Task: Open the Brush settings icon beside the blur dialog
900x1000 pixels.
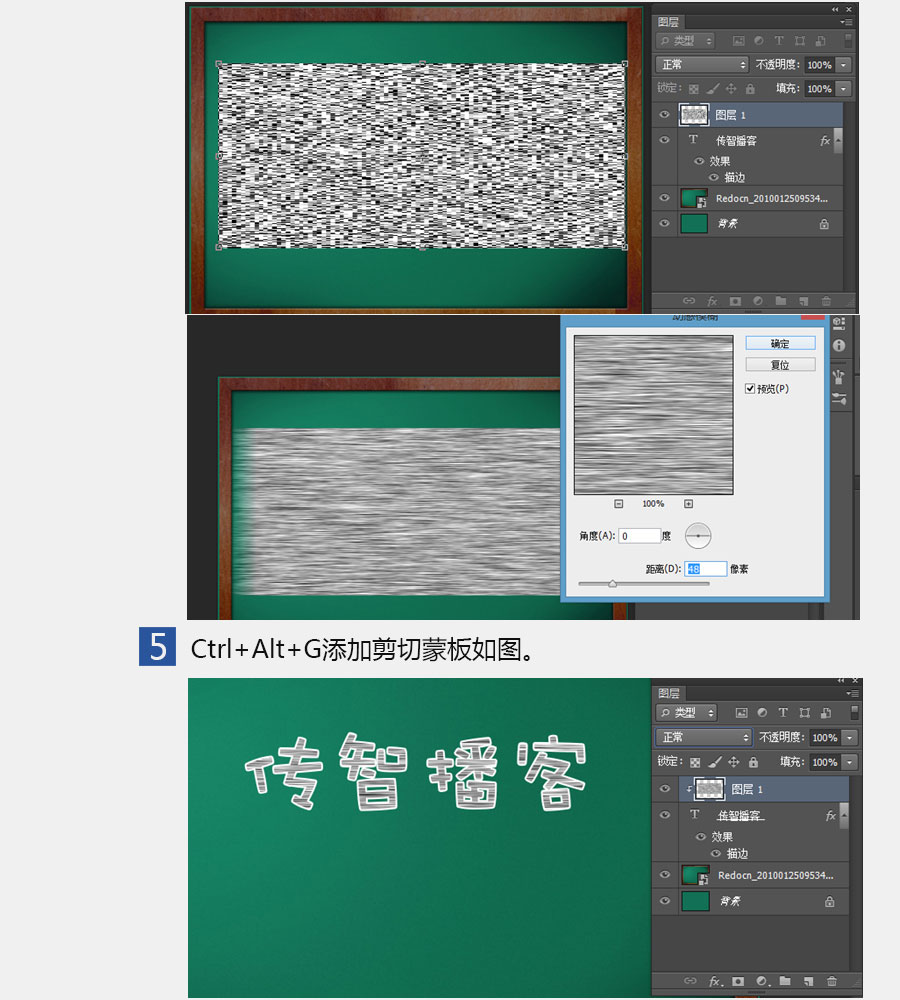Action: (x=839, y=399)
